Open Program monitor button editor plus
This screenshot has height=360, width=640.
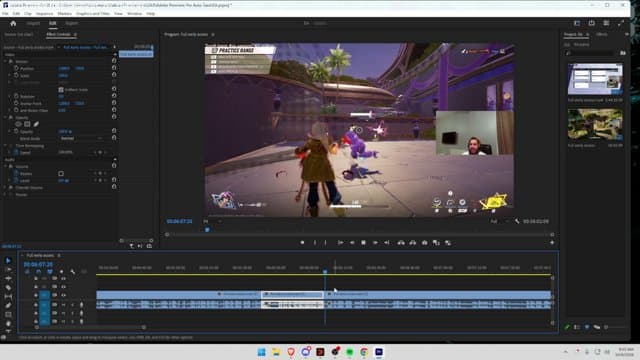click(552, 242)
